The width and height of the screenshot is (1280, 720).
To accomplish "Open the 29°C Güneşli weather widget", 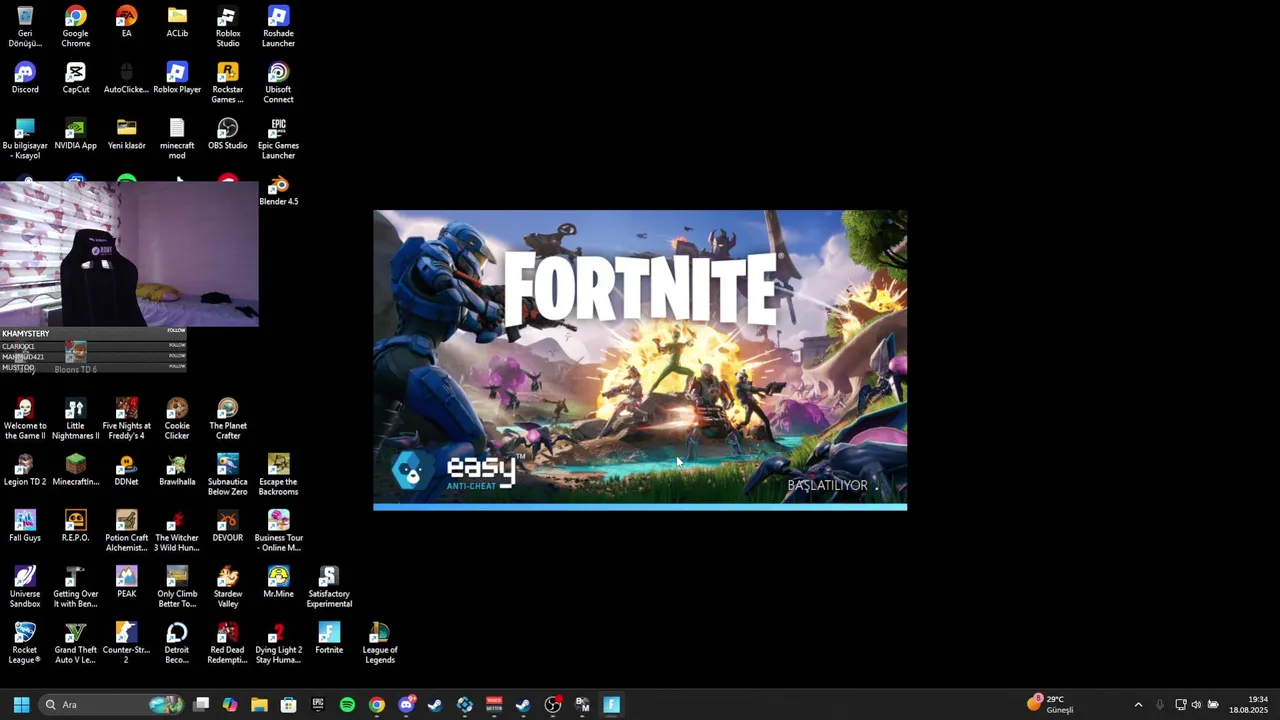I will pos(1051,704).
